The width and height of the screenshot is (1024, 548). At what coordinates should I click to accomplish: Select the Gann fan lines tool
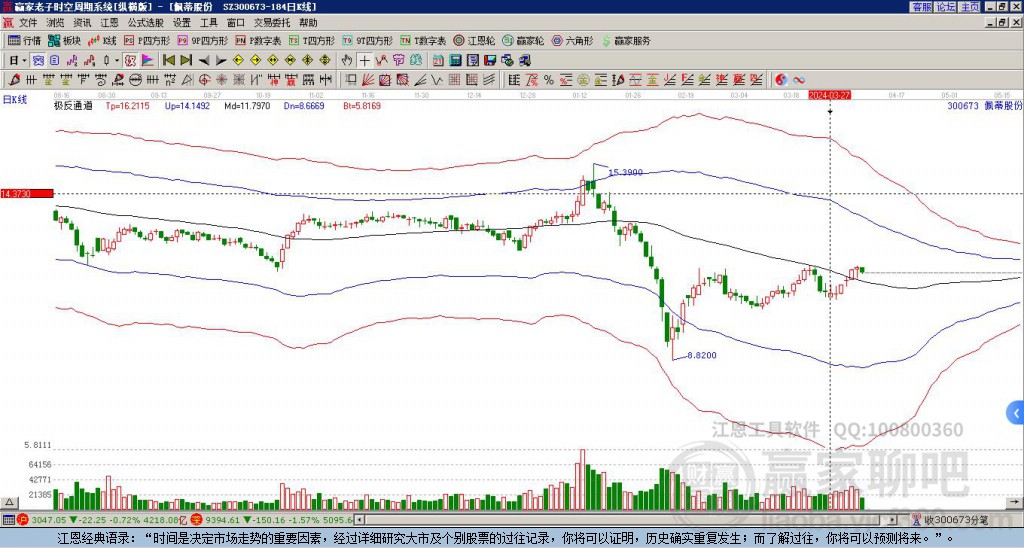[368, 80]
